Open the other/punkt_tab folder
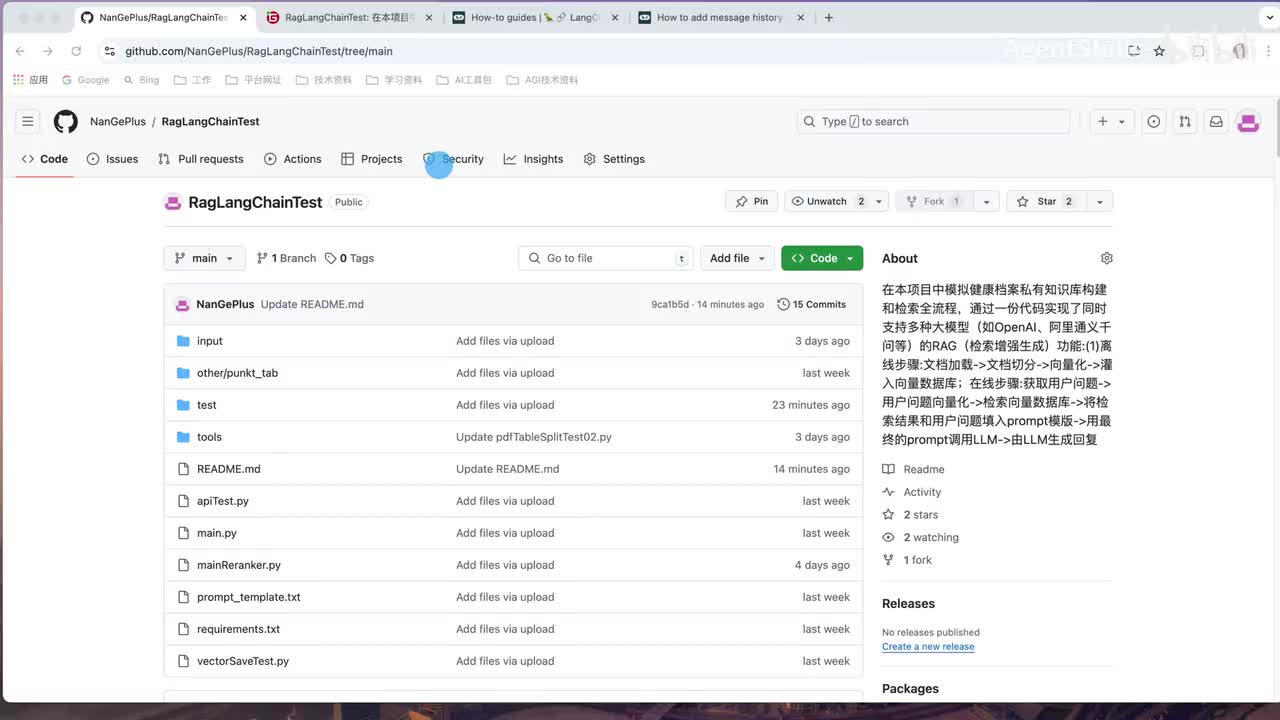This screenshot has width=1280, height=720. 237,373
